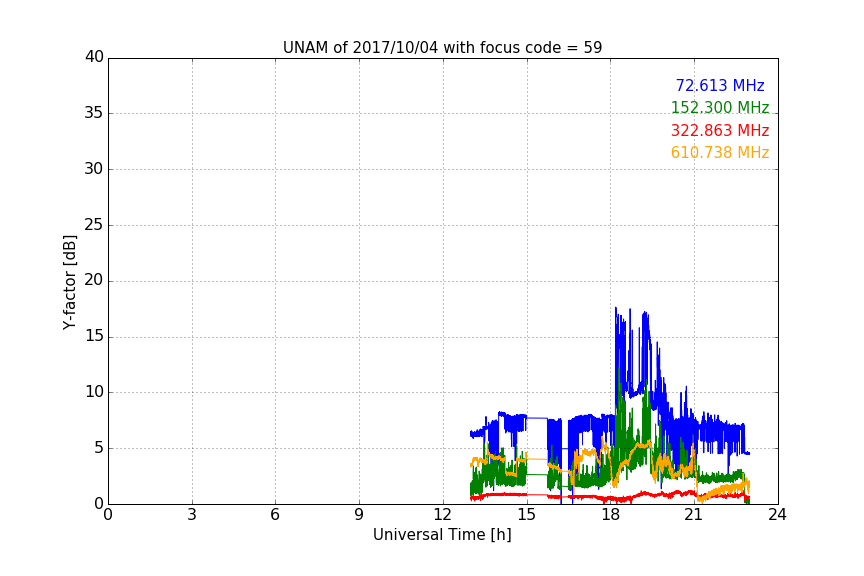The height and width of the screenshot is (576, 864).
Task: Click the x-axis tick label 12
Action: (x=443, y=515)
